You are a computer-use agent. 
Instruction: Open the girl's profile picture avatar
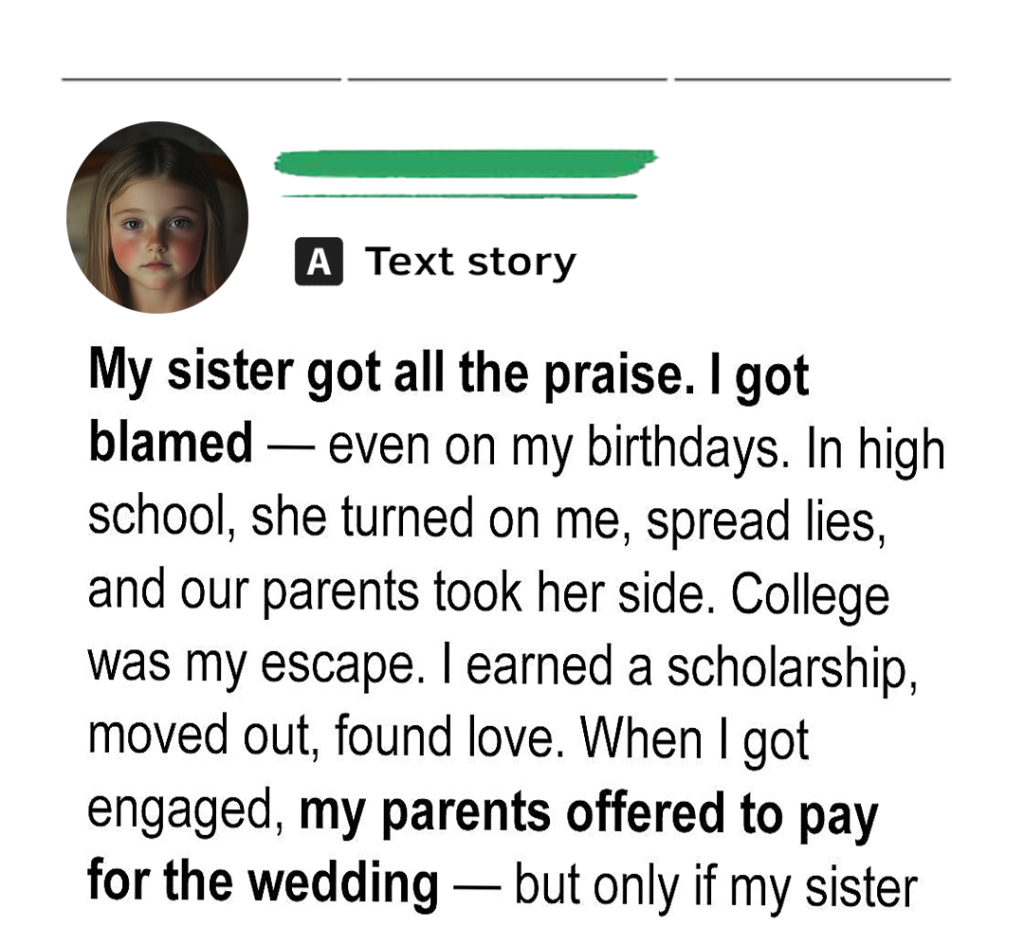157,217
